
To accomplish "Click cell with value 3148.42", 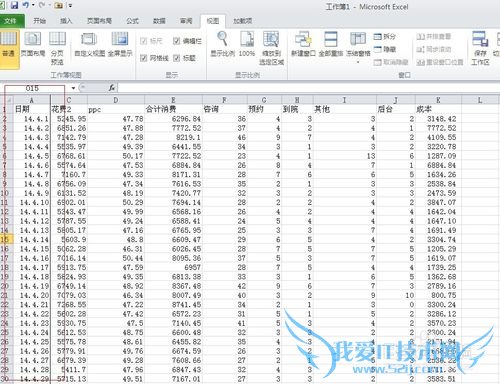I will [x=438, y=119].
